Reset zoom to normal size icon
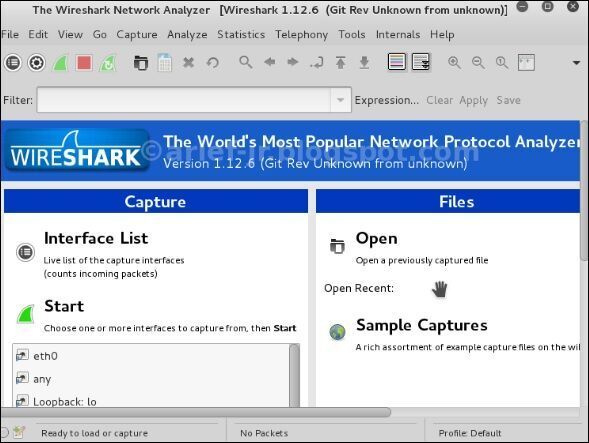This screenshot has width=589, height=443. click(x=502, y=62)
